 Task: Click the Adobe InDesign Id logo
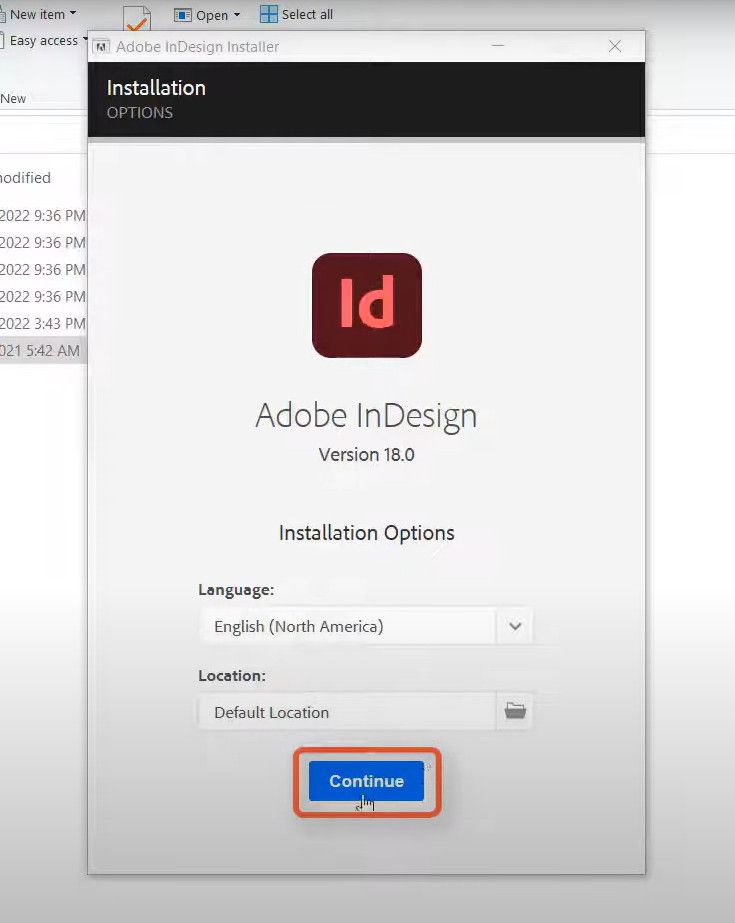coord(367,305)
